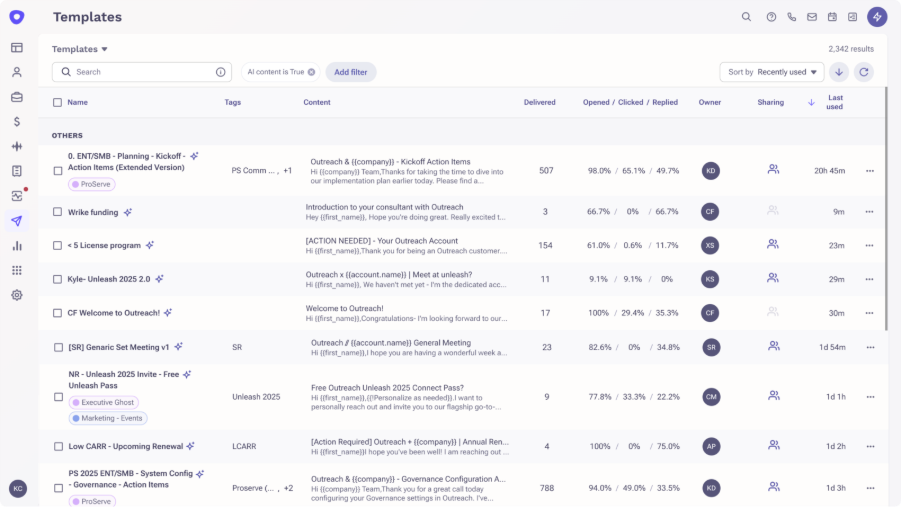Toggle sort direction arrow button
Viewport: 901px width, 507px height.
click(839, 72)
